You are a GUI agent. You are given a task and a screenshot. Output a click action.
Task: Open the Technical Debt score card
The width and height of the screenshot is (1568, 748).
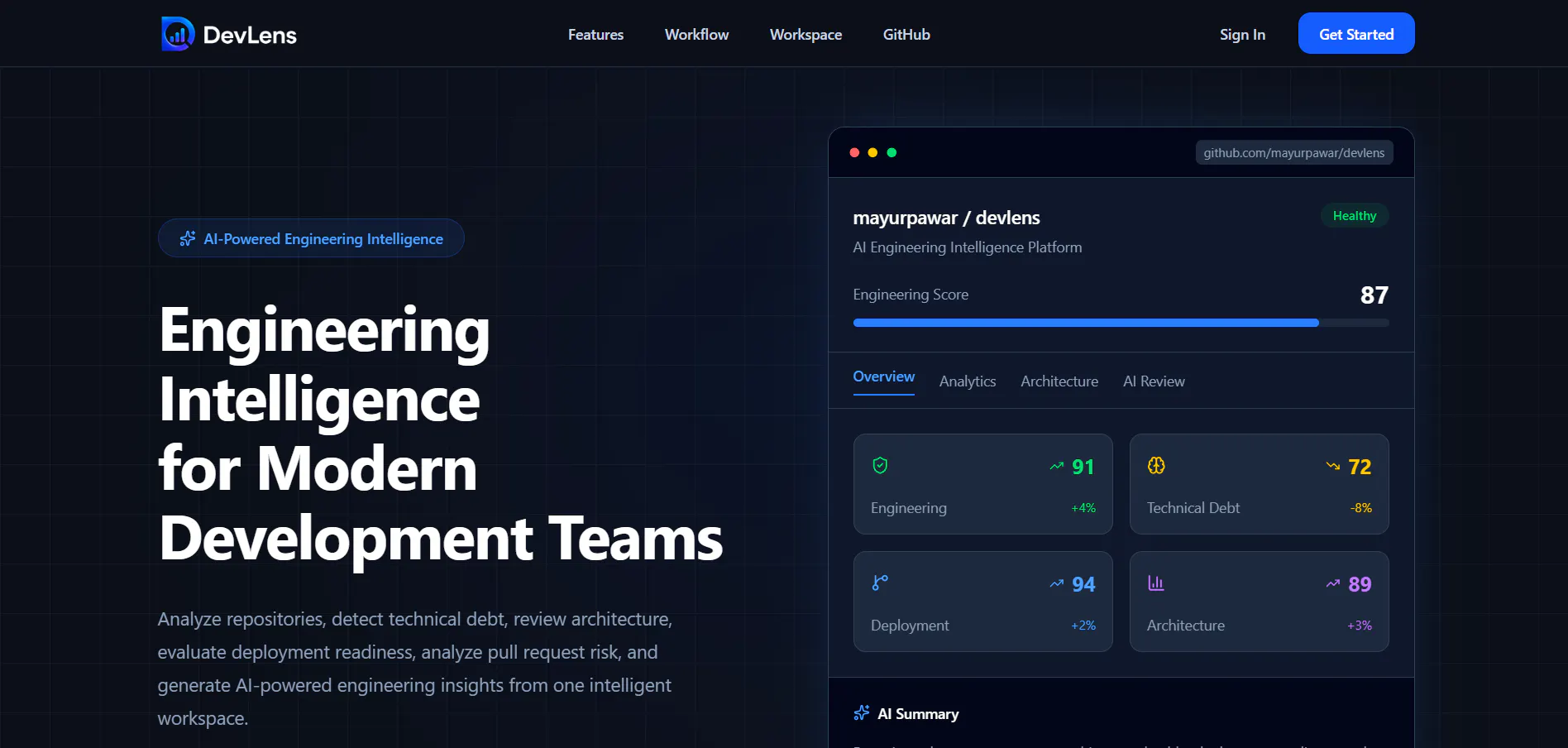(x=1260, y=484)
